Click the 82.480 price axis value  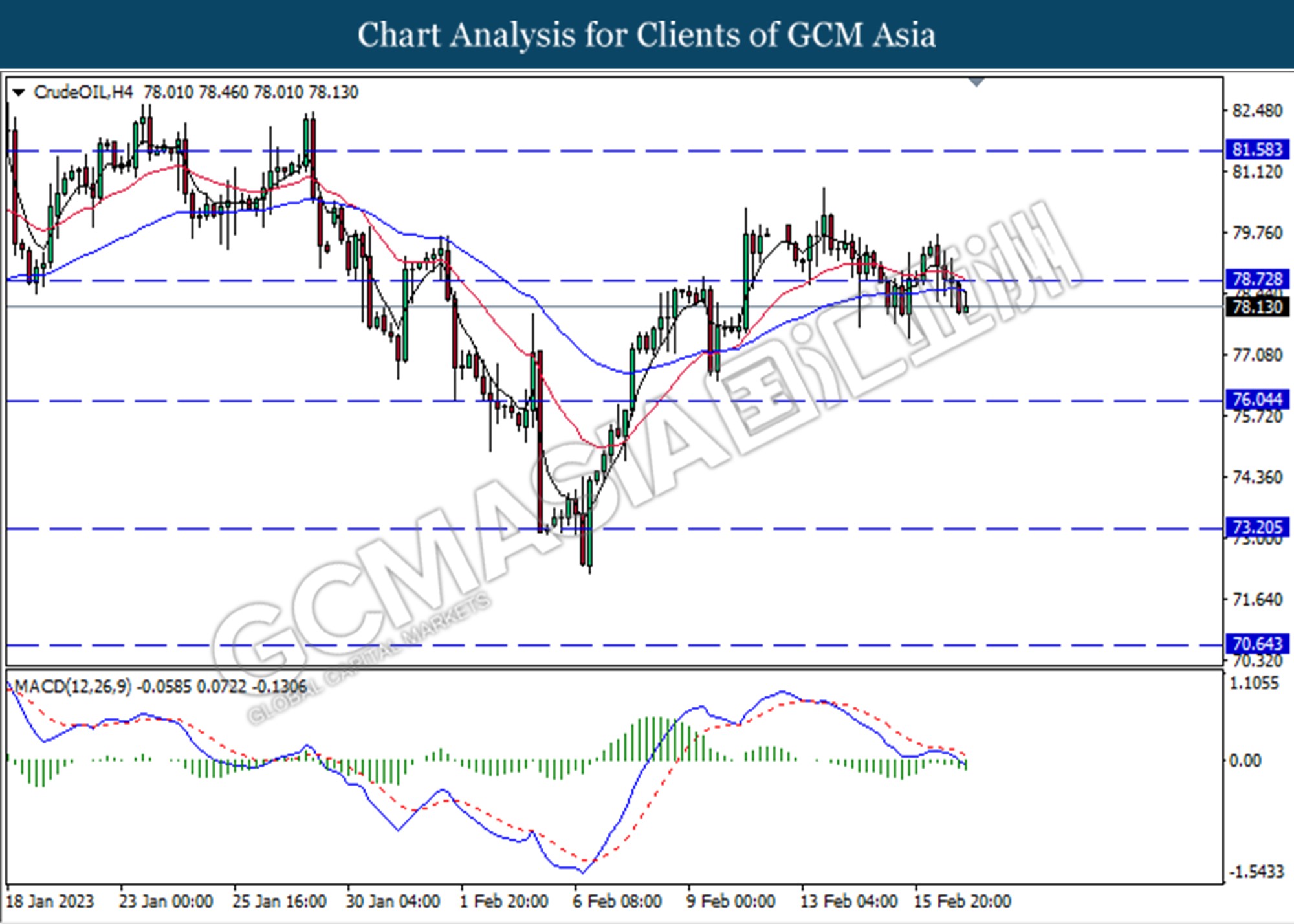pos(1257,111)
